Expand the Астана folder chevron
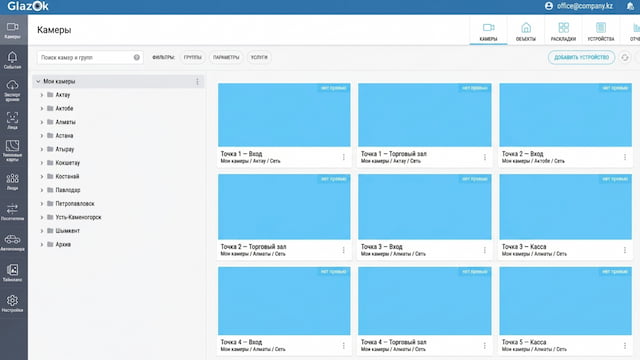640x360 pixels. click(x=42, y=136)
